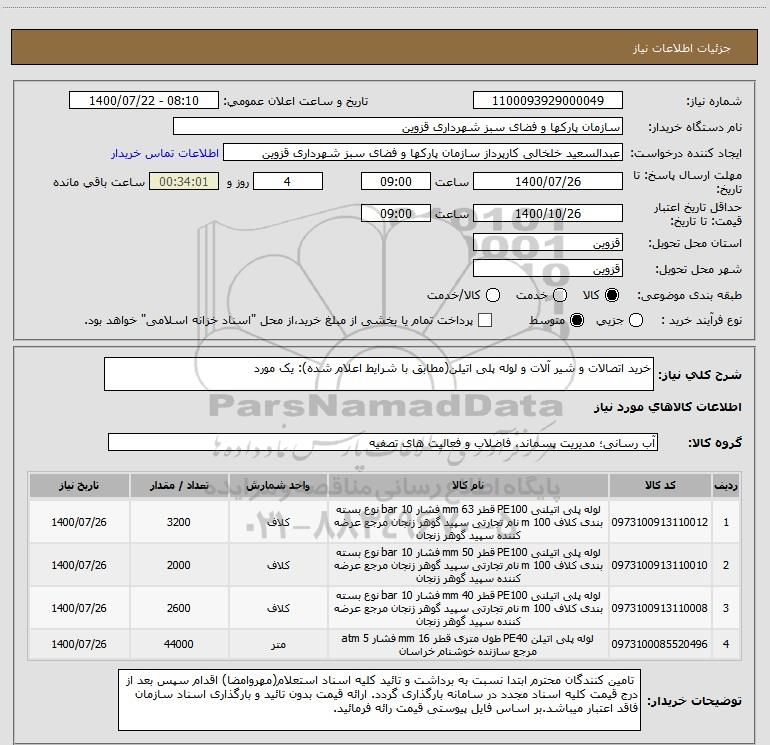Open the buyer contact information link
The width and height of the screenshot is (770, 745).
pos(165,153)
